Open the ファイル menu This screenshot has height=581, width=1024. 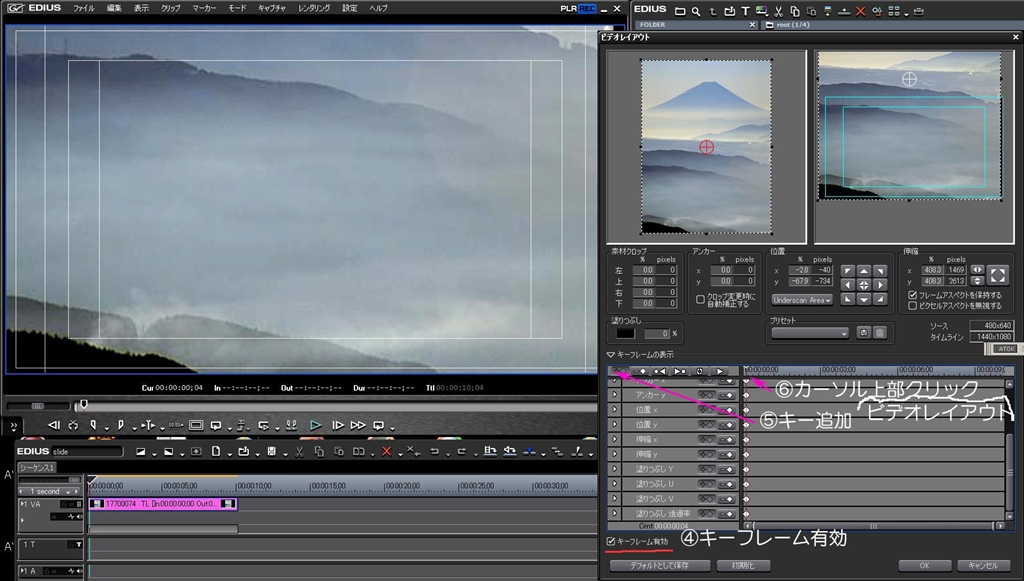click(83, 7)
